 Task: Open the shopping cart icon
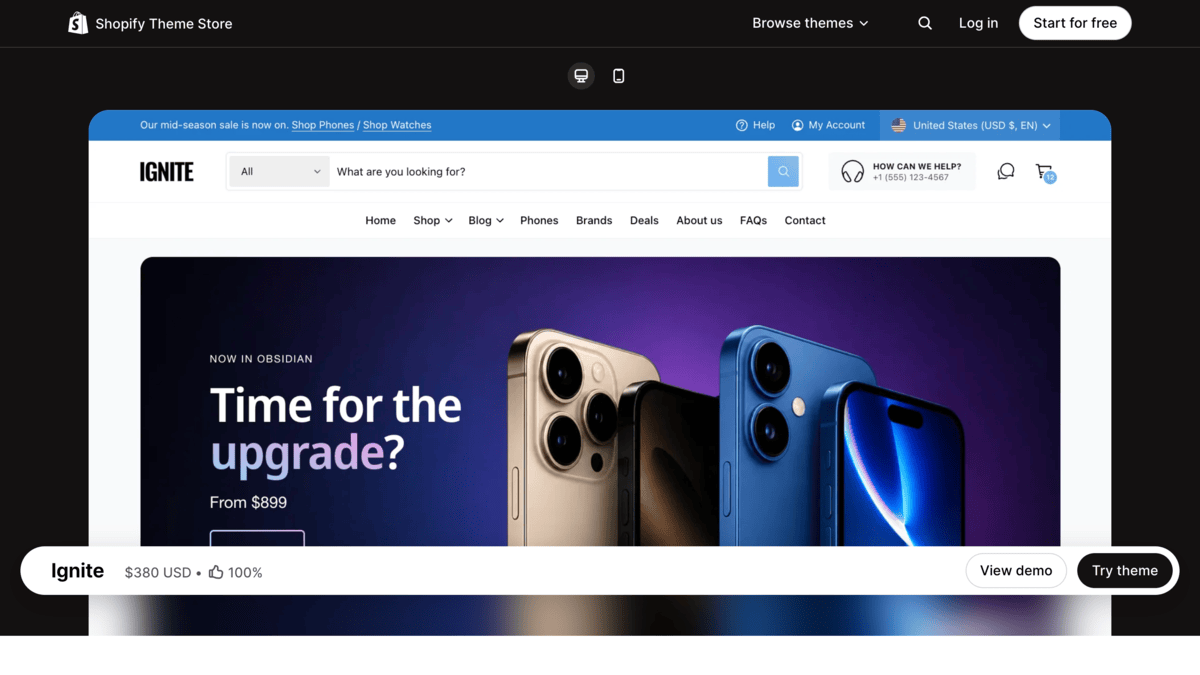(x=1043, y=170)
